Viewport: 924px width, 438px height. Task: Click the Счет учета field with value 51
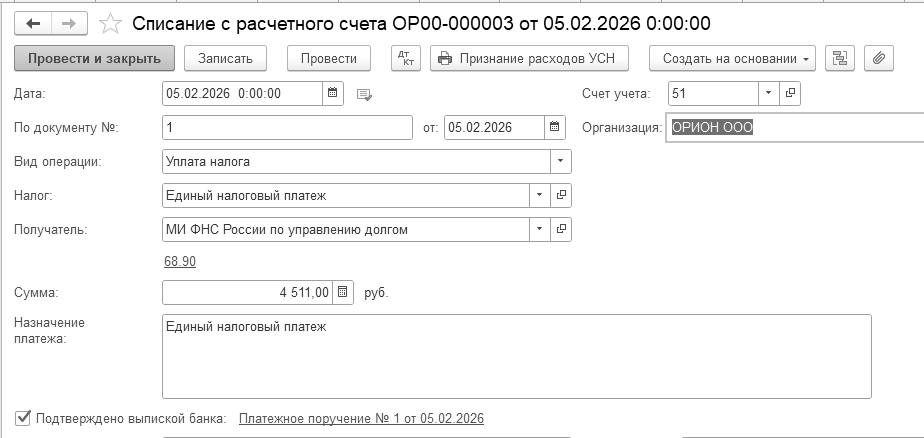(x=714, y=93)
